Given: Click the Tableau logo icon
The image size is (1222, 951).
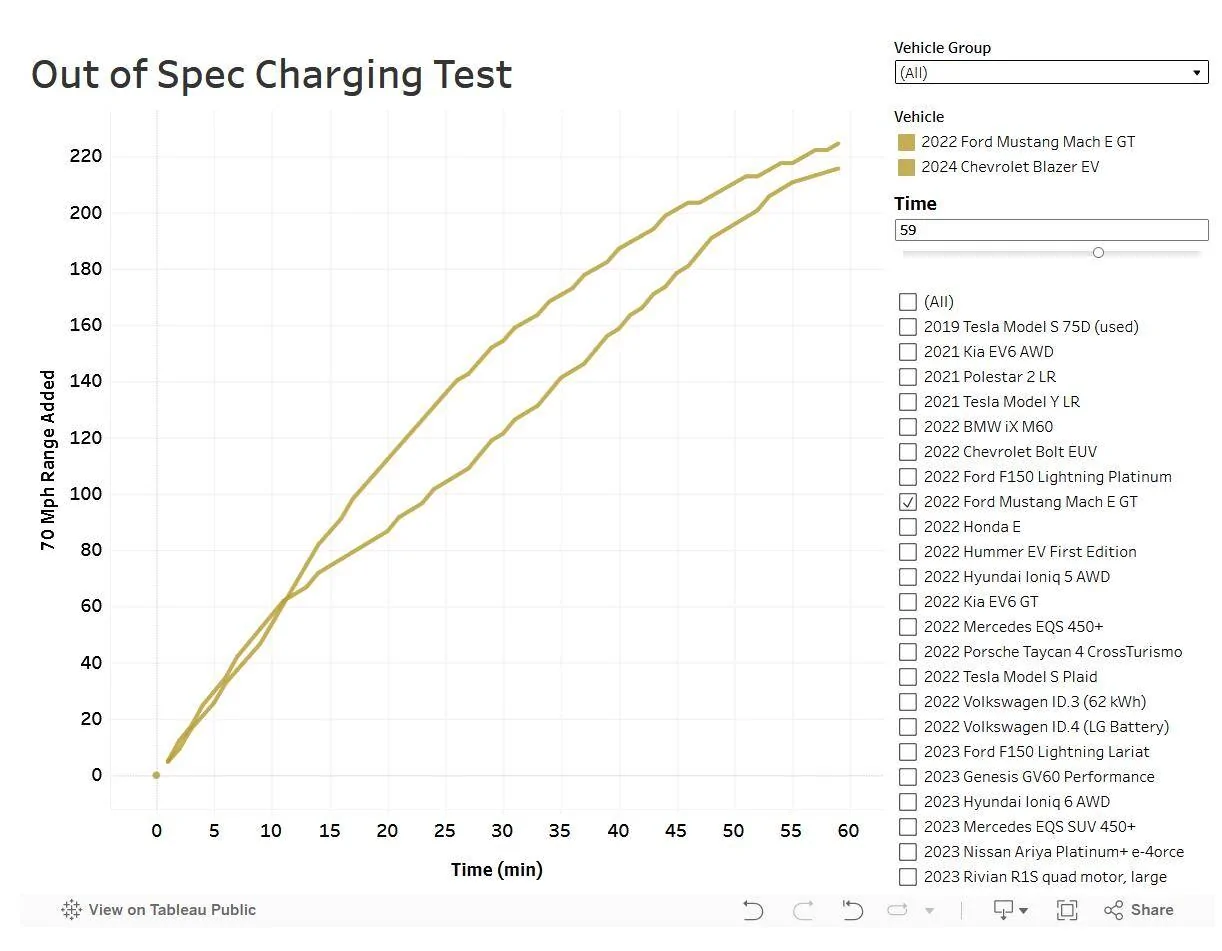Looking at the screenshot, I should click(71, 910).
